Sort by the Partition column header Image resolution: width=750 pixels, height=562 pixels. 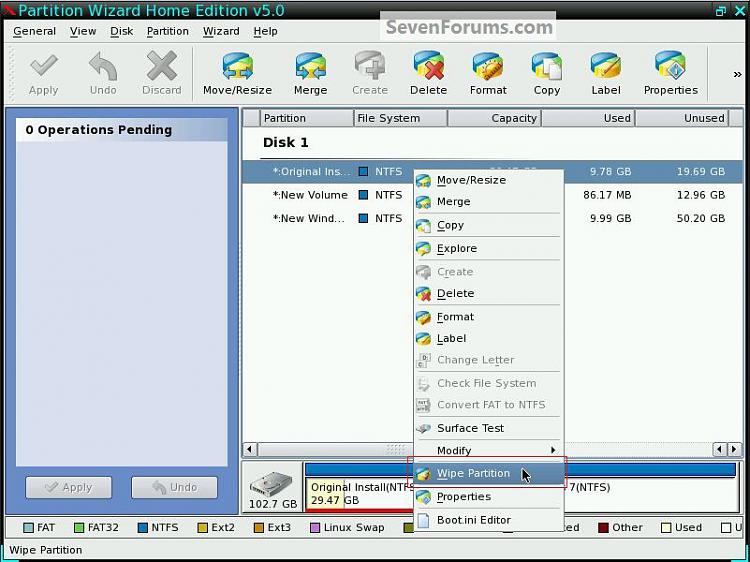(x=306, y=118)
